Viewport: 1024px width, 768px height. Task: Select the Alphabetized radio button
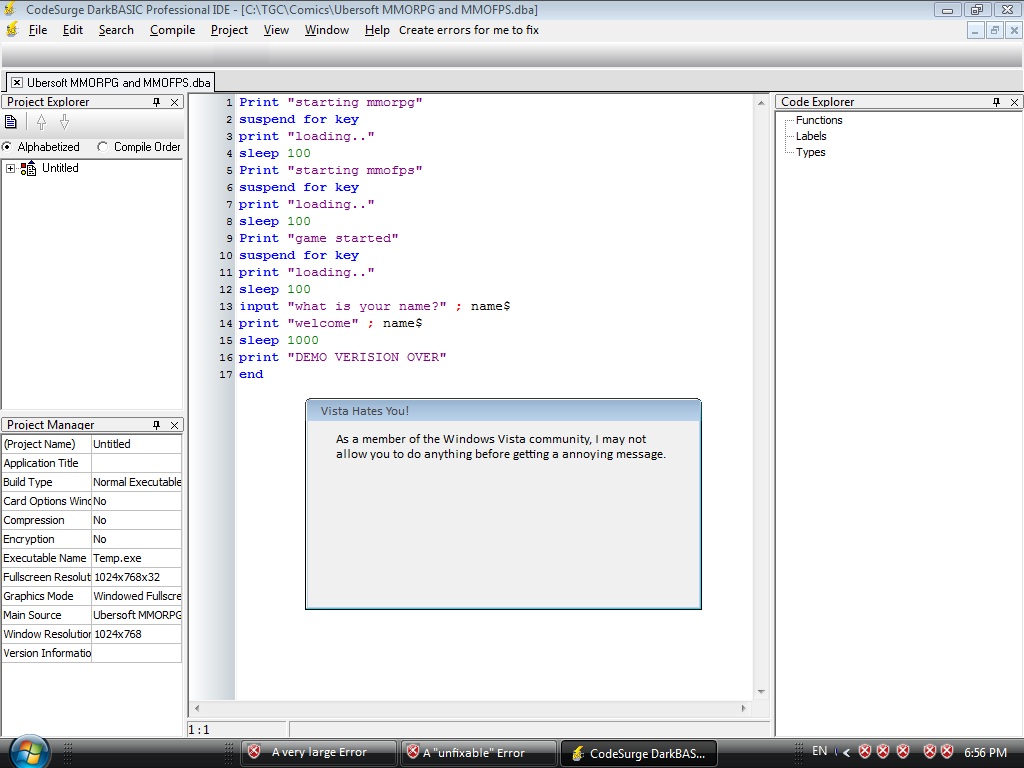7,147
